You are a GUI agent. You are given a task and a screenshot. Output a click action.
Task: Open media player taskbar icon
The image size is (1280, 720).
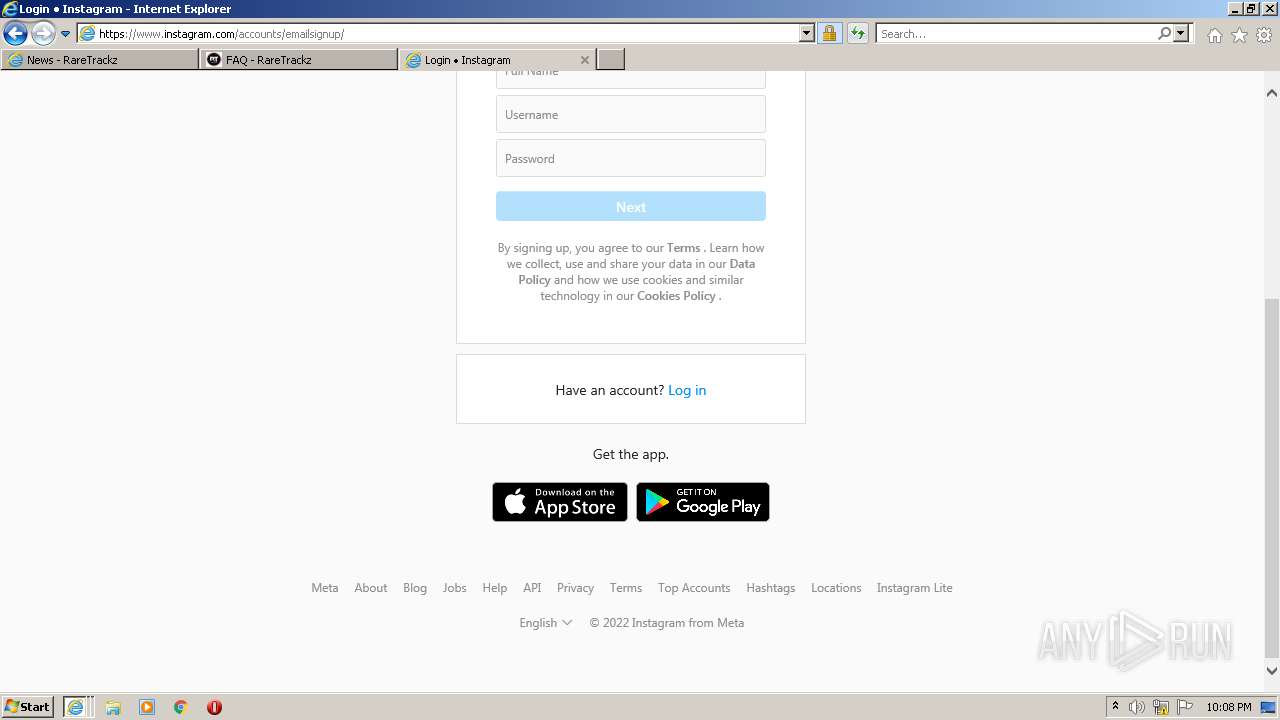tap(147, 707)
